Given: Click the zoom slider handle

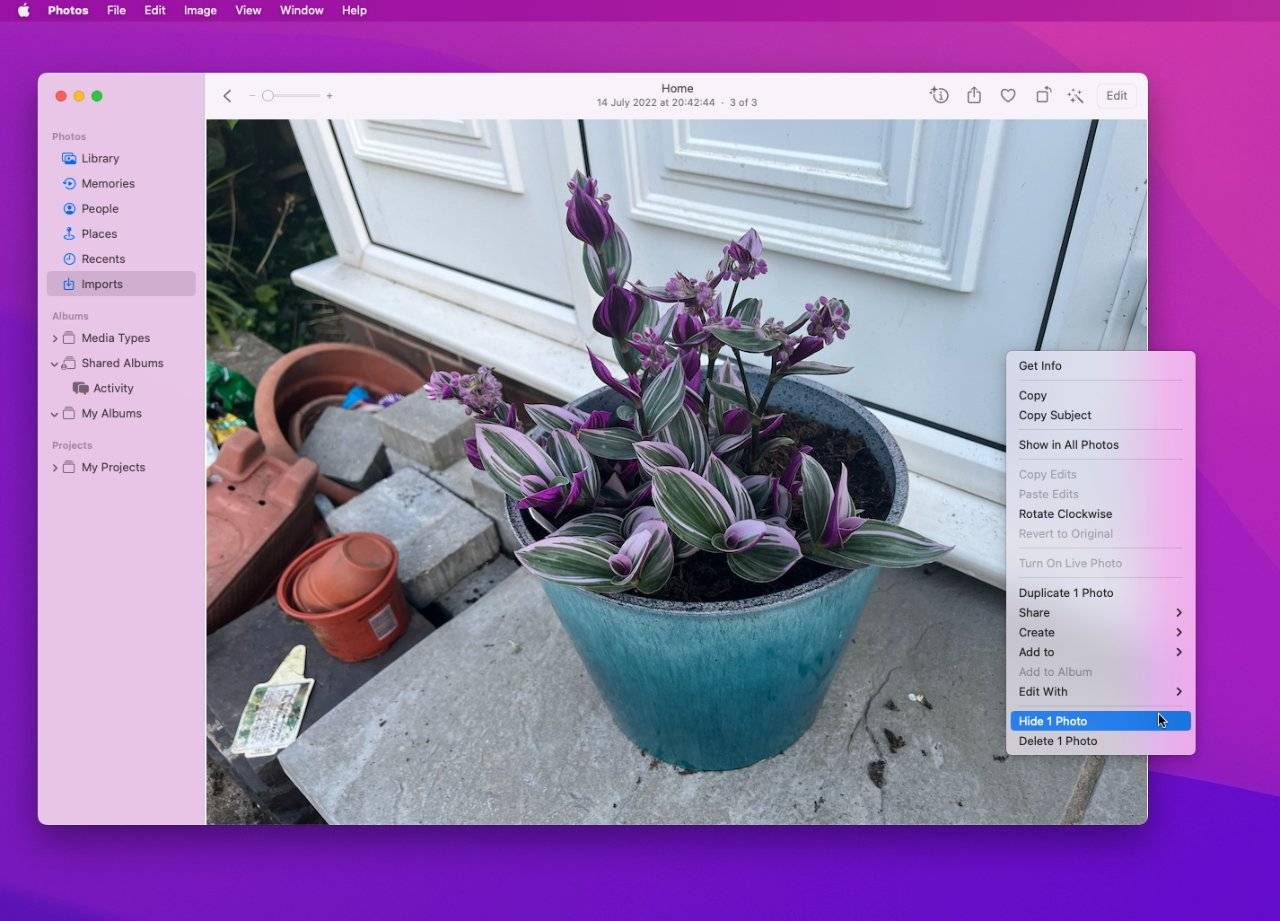Looking at the screenshot, I should (267, 96).
